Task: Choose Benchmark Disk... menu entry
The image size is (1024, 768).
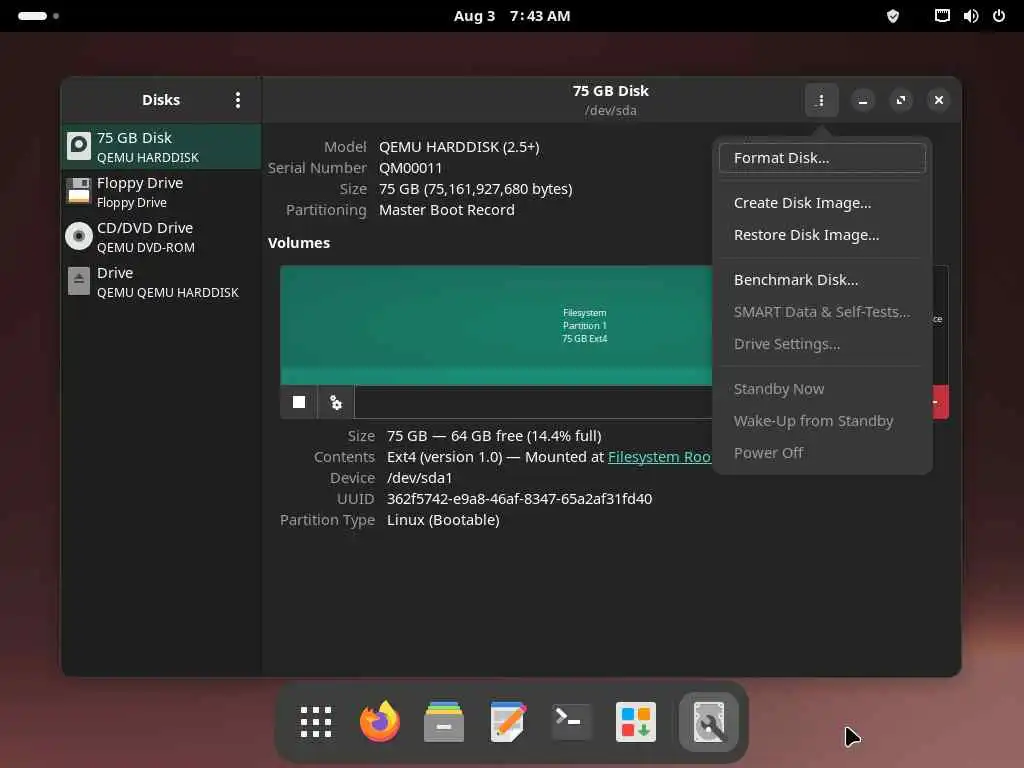Action: 822,280
